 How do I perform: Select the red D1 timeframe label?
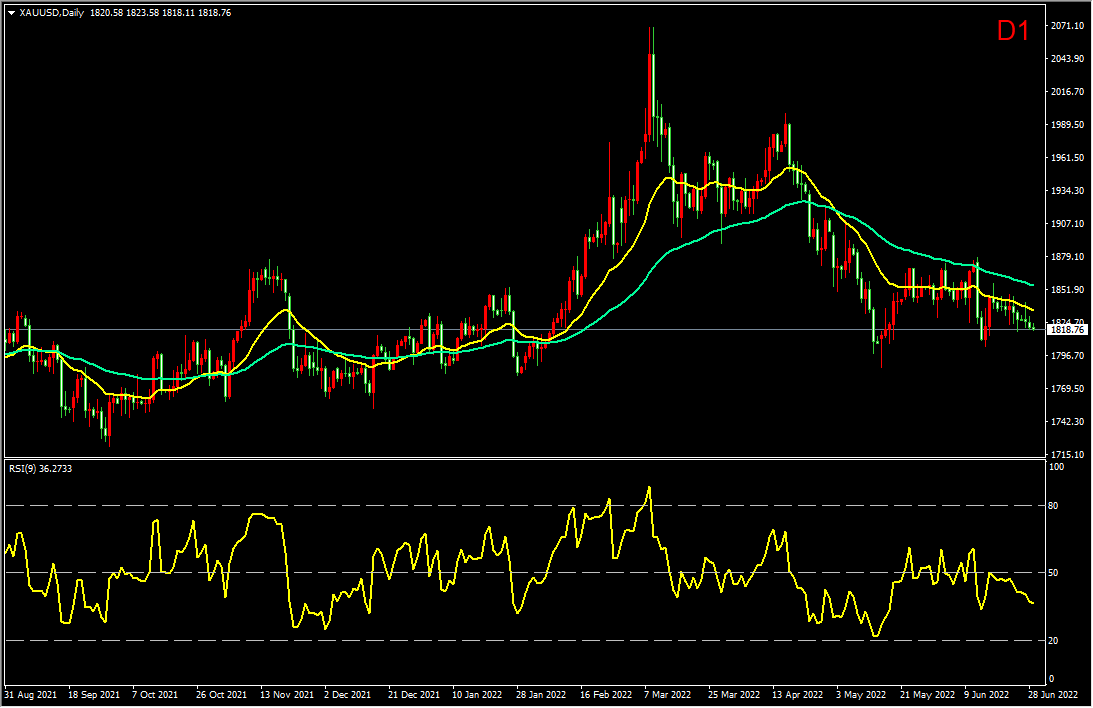tap(1013, 31)
